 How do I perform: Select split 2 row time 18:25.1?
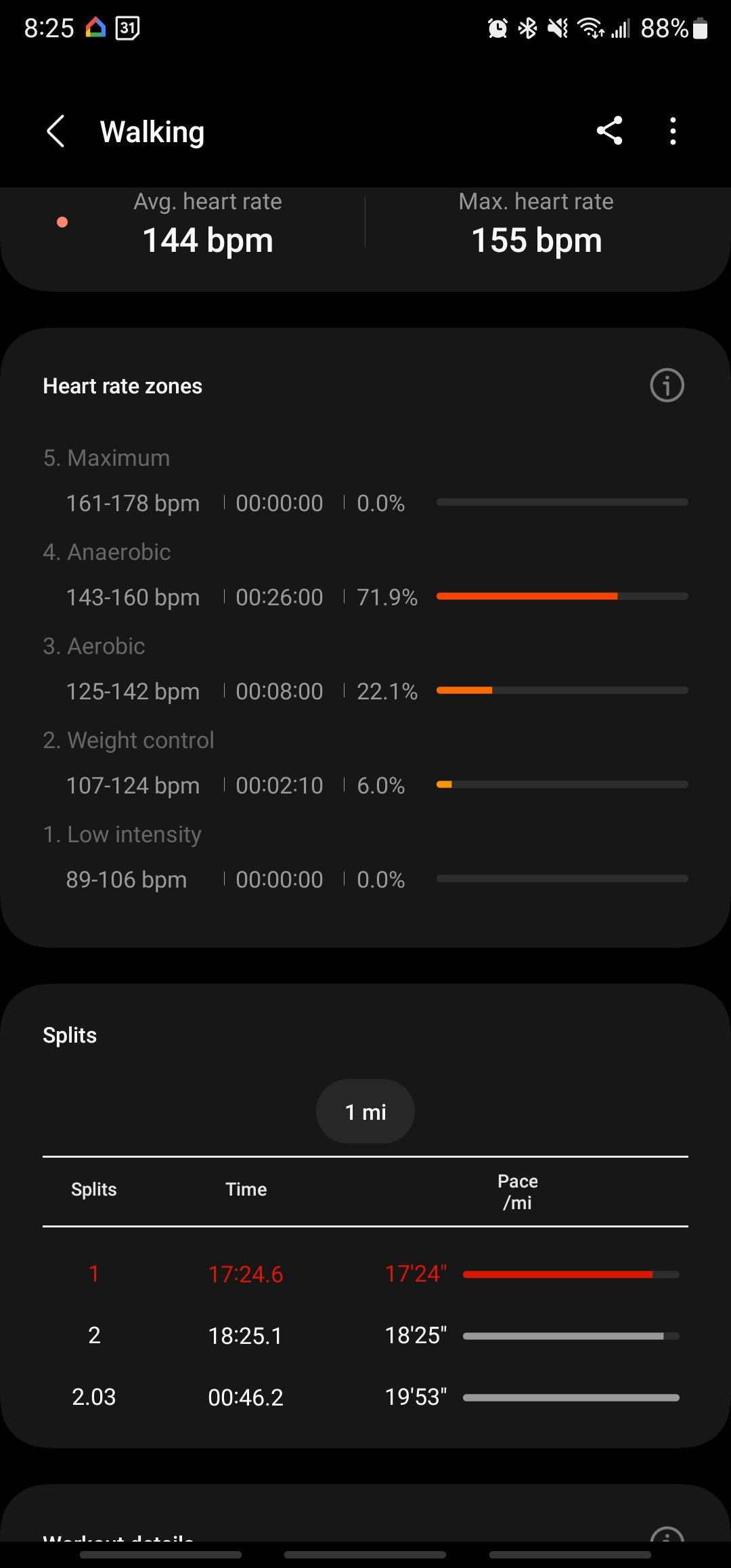click(246, 1336)
